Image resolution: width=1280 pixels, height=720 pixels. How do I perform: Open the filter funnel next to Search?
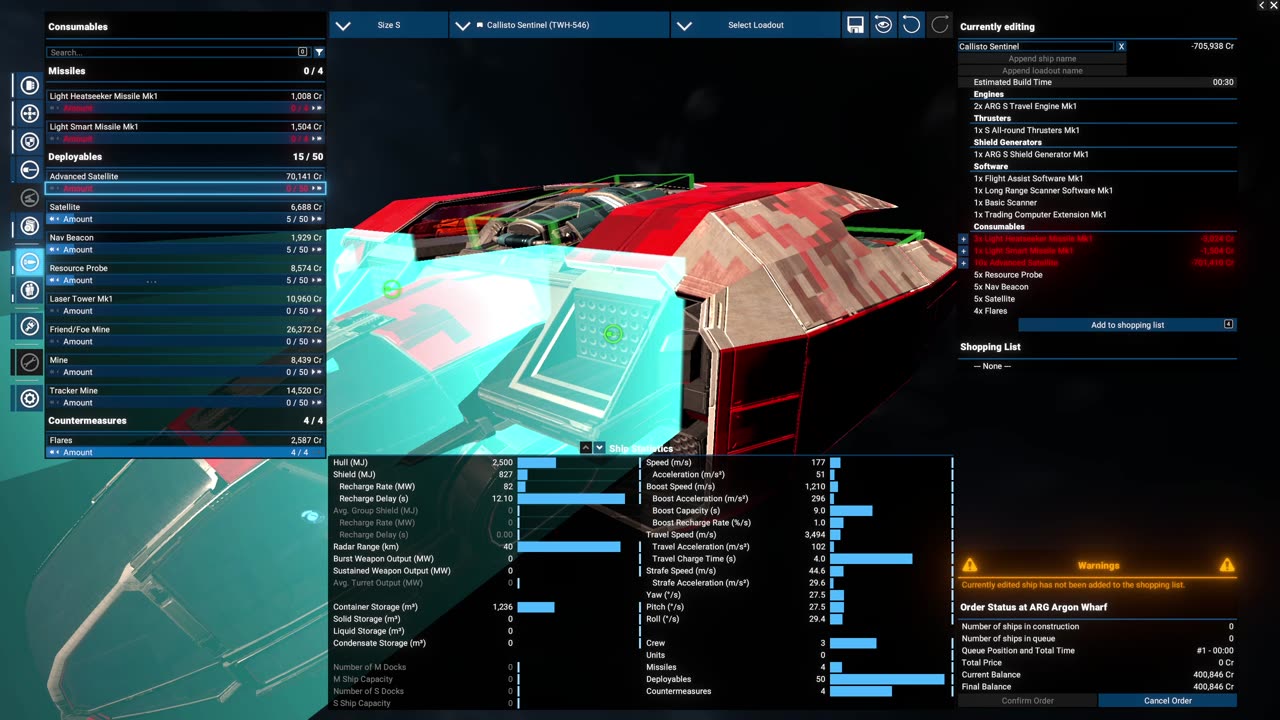[319, 52]
